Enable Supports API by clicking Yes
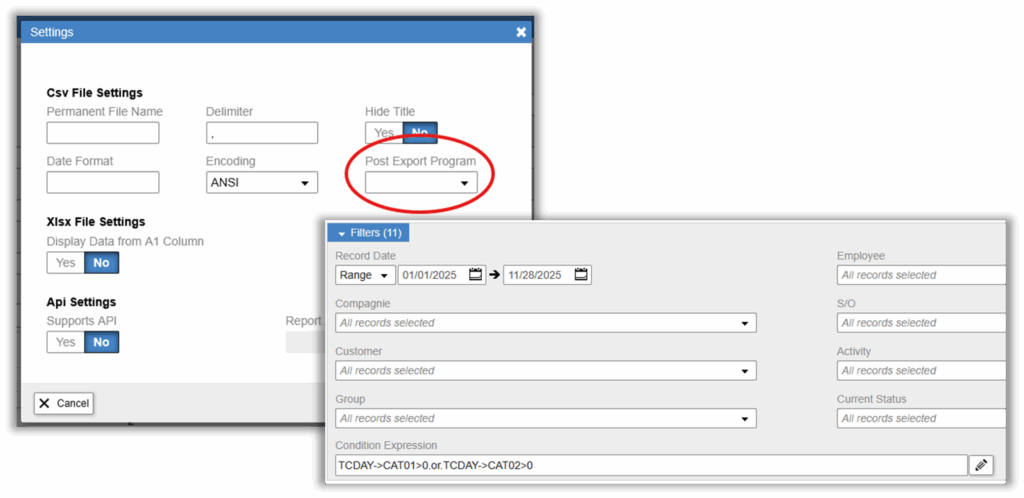The width and height of the screenshot is (1024, 498). 65,342
